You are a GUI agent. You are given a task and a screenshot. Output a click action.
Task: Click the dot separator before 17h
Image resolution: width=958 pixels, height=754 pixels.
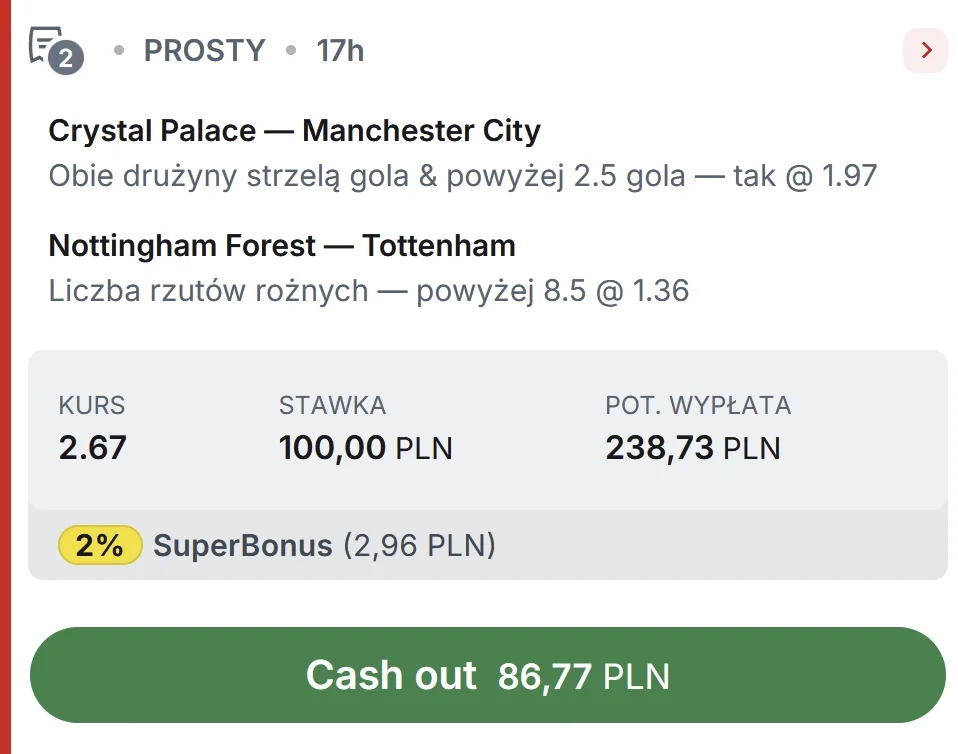[290, 50]
